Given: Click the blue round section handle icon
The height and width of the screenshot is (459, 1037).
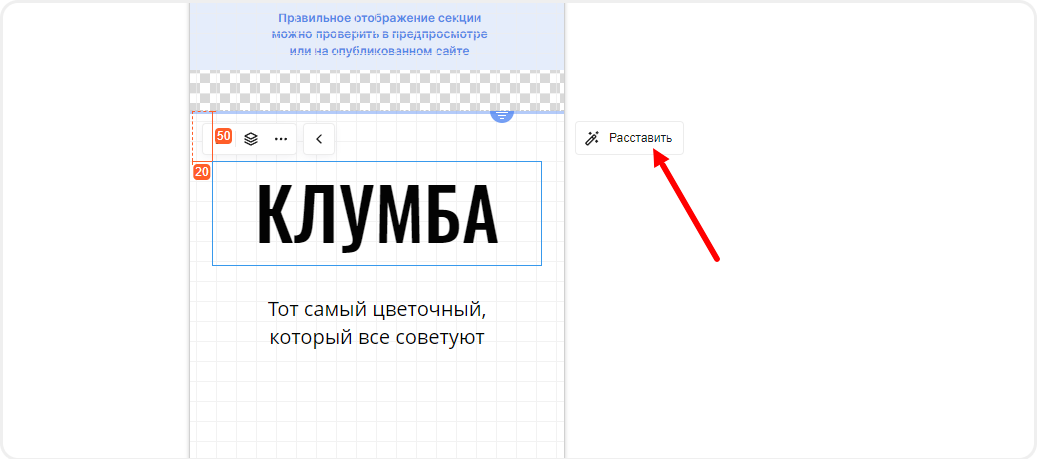Looking at the screenshot, I should (x=502, y=115).
